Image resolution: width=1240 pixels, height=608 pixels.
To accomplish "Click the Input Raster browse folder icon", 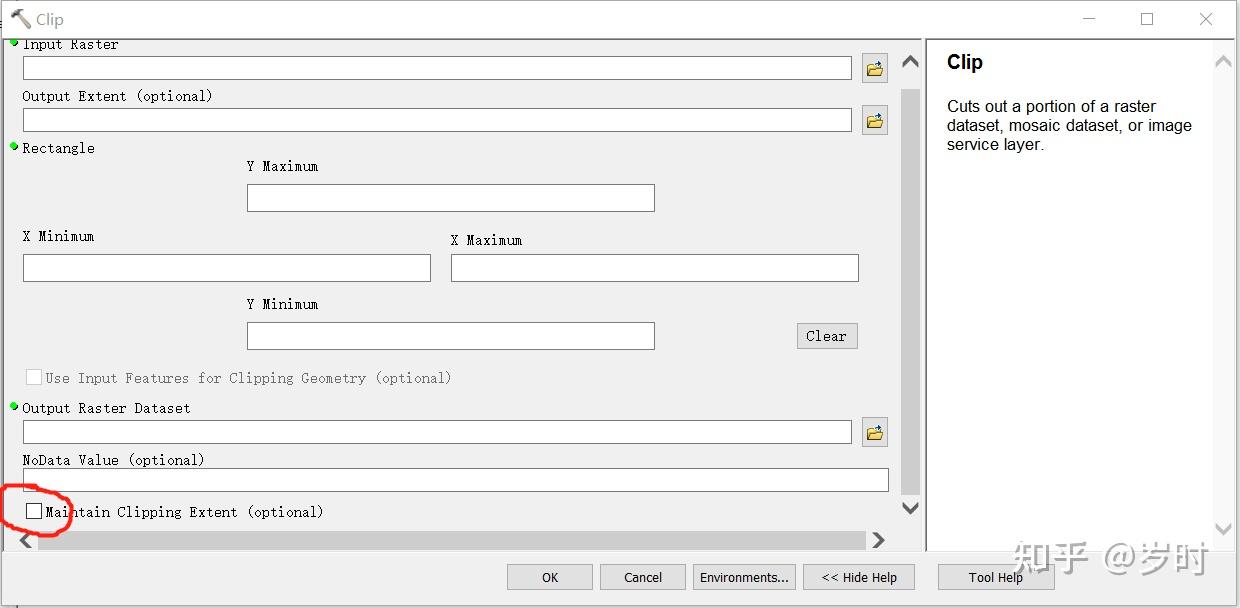I will [x=875, y=69].
